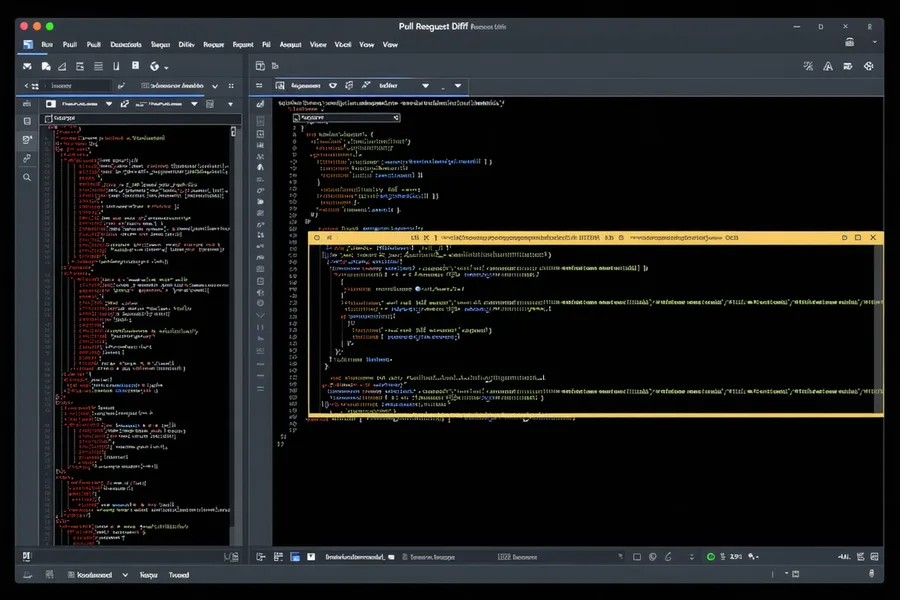Image resolution: width=900 pixels, height=600 pixels.
Task: Click the left code panel vertical scrollbar
Action: pos(233,333)
